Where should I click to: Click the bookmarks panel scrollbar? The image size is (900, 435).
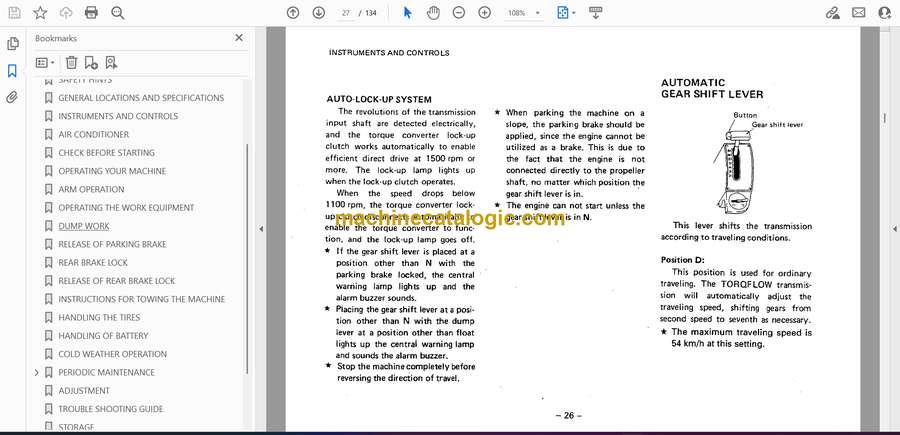(x=247, y=258)
